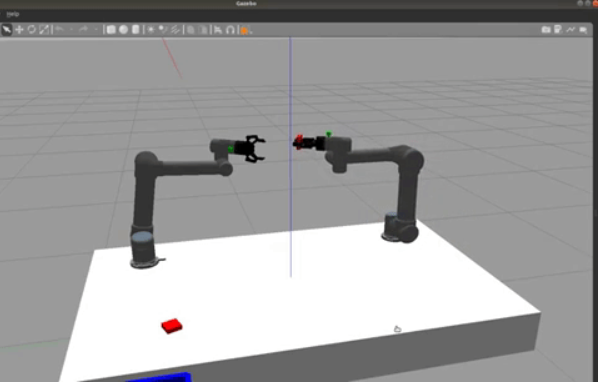Insert a box shape
Image resolution: width=599 pixels, height=388 pixels.
pos(111,30)
